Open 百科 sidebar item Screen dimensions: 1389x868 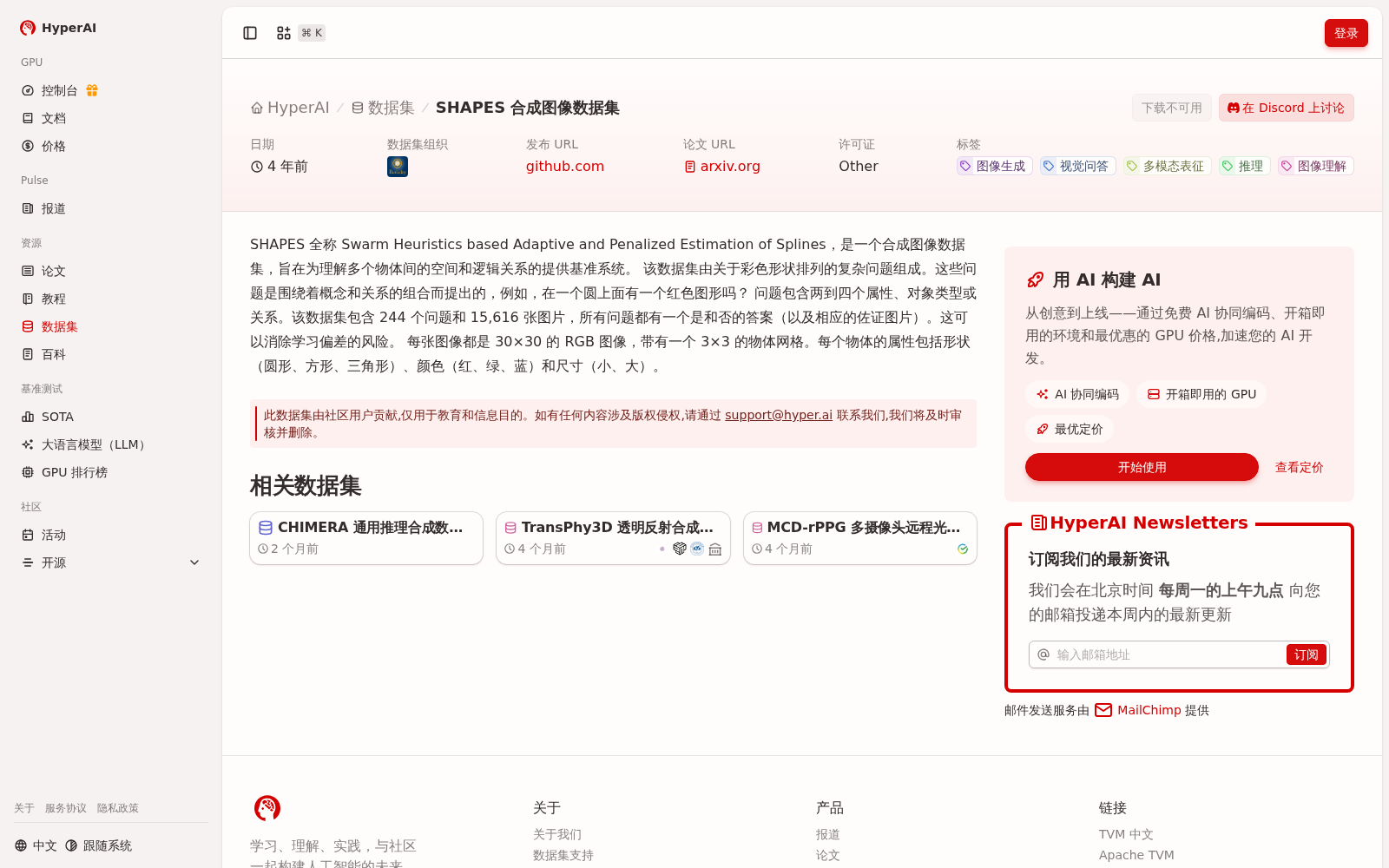(x=111, y=354)
